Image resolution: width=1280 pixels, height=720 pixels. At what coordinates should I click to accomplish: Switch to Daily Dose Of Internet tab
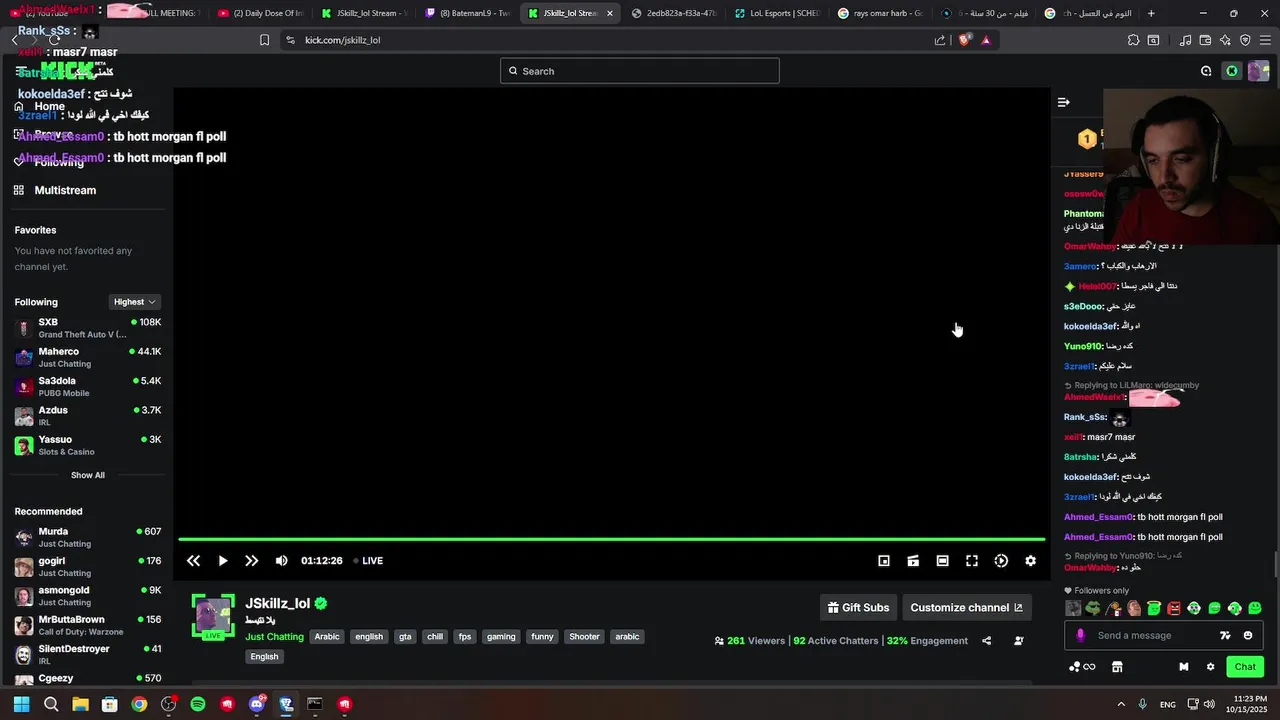(x=259, y=13)
